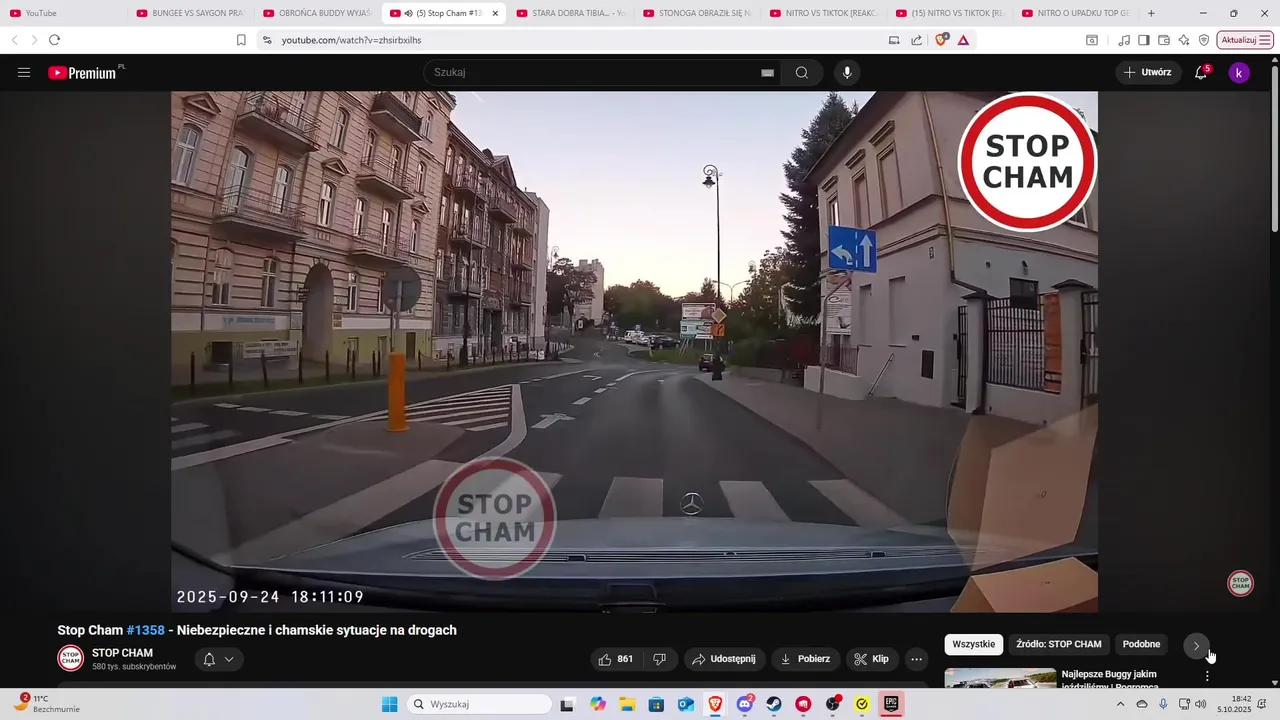Switch to BUNGEE VS SAYGON tab
The image size is (1280, 720).
(190, 13)
